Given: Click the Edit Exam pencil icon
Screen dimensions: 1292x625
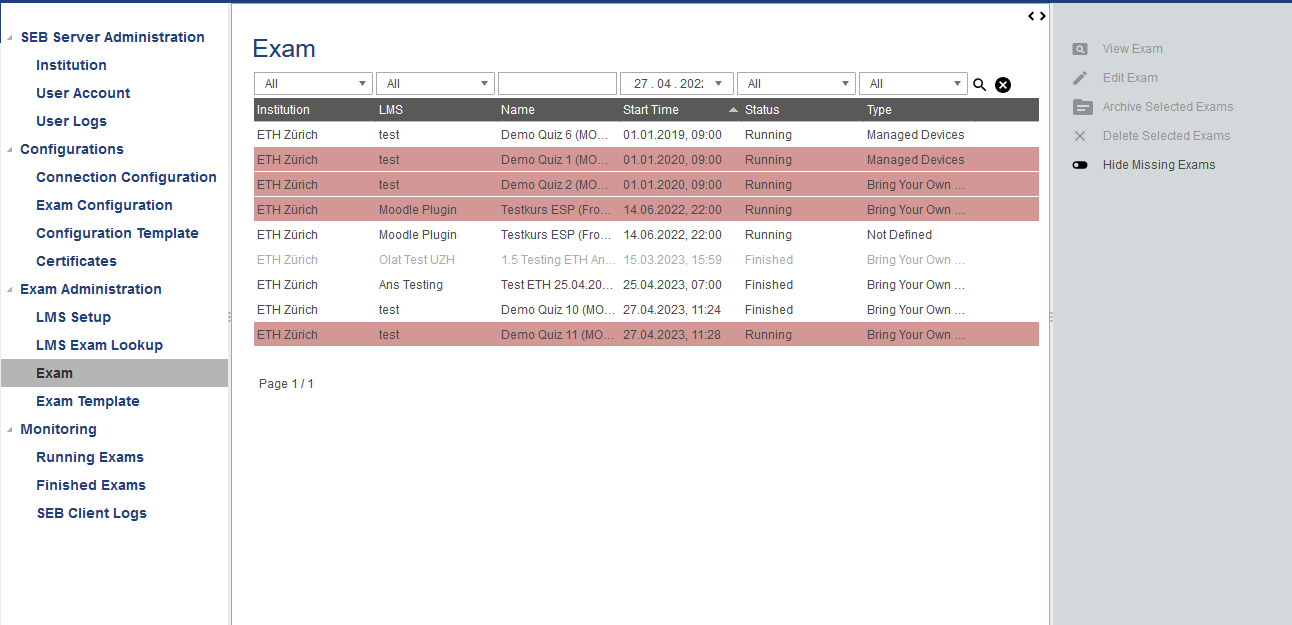Looking at the screenshot, I should click(1080, 78).
